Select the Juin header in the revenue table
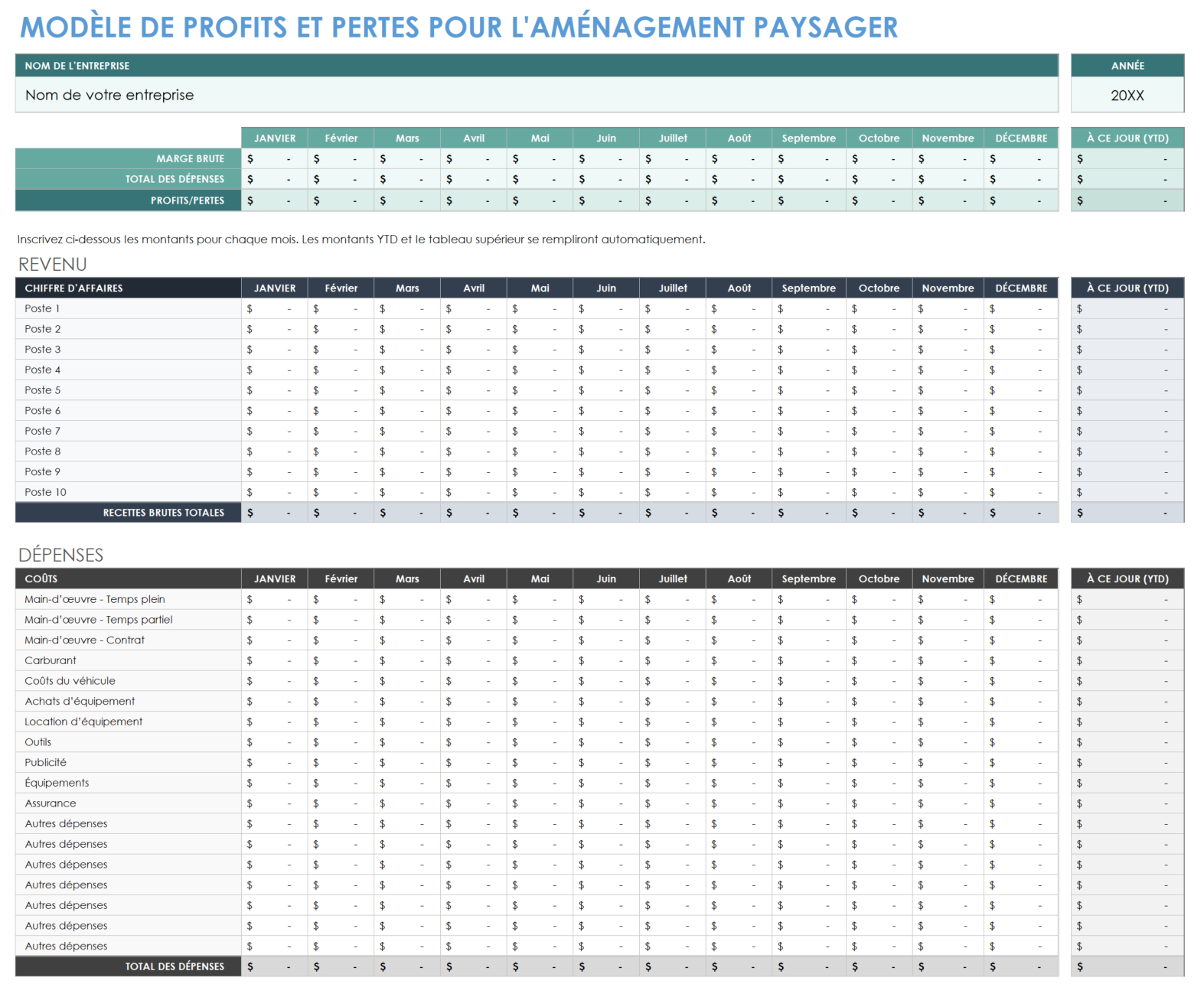 point(606,288)
